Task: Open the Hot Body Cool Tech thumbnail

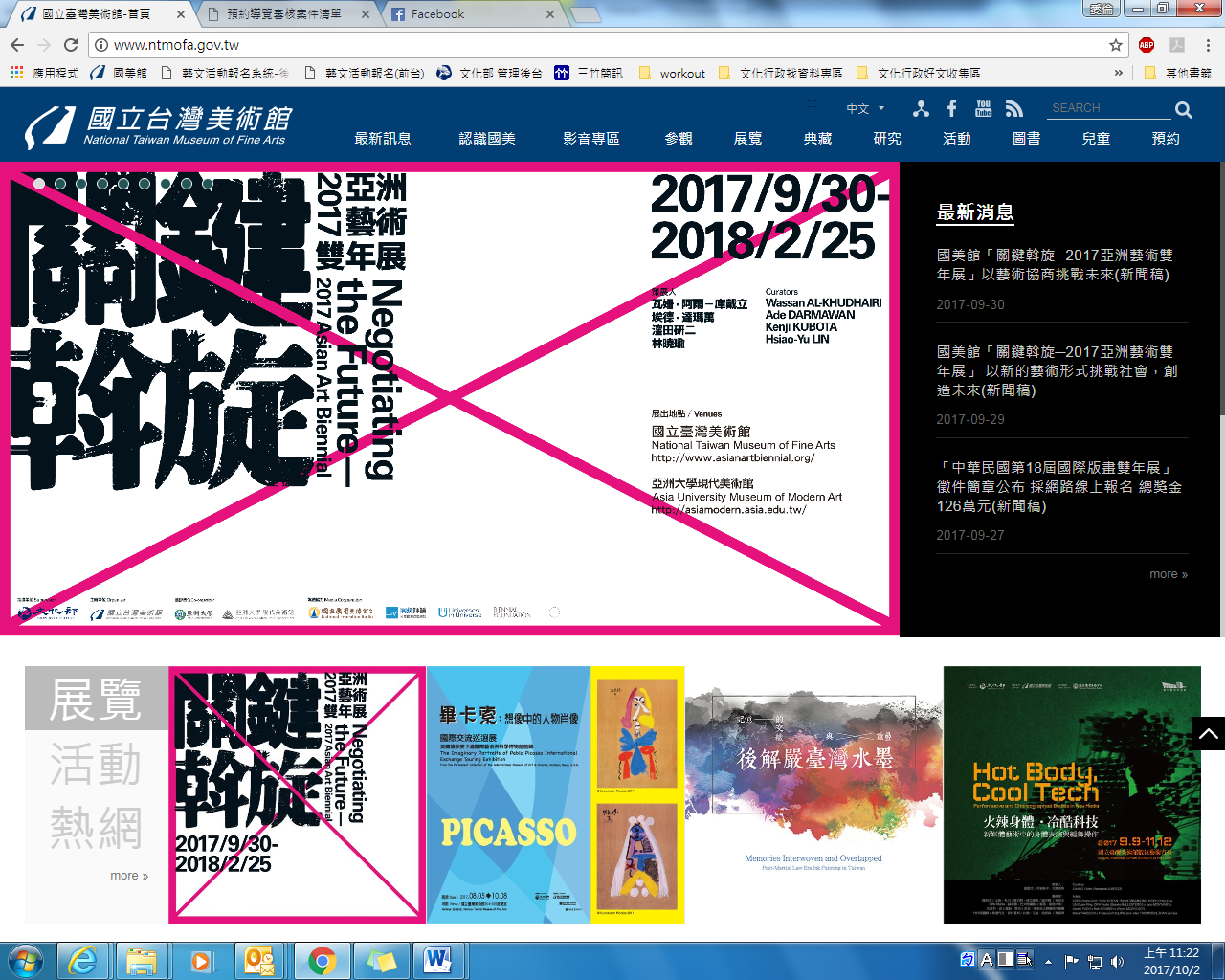Action: (1072, 795)
